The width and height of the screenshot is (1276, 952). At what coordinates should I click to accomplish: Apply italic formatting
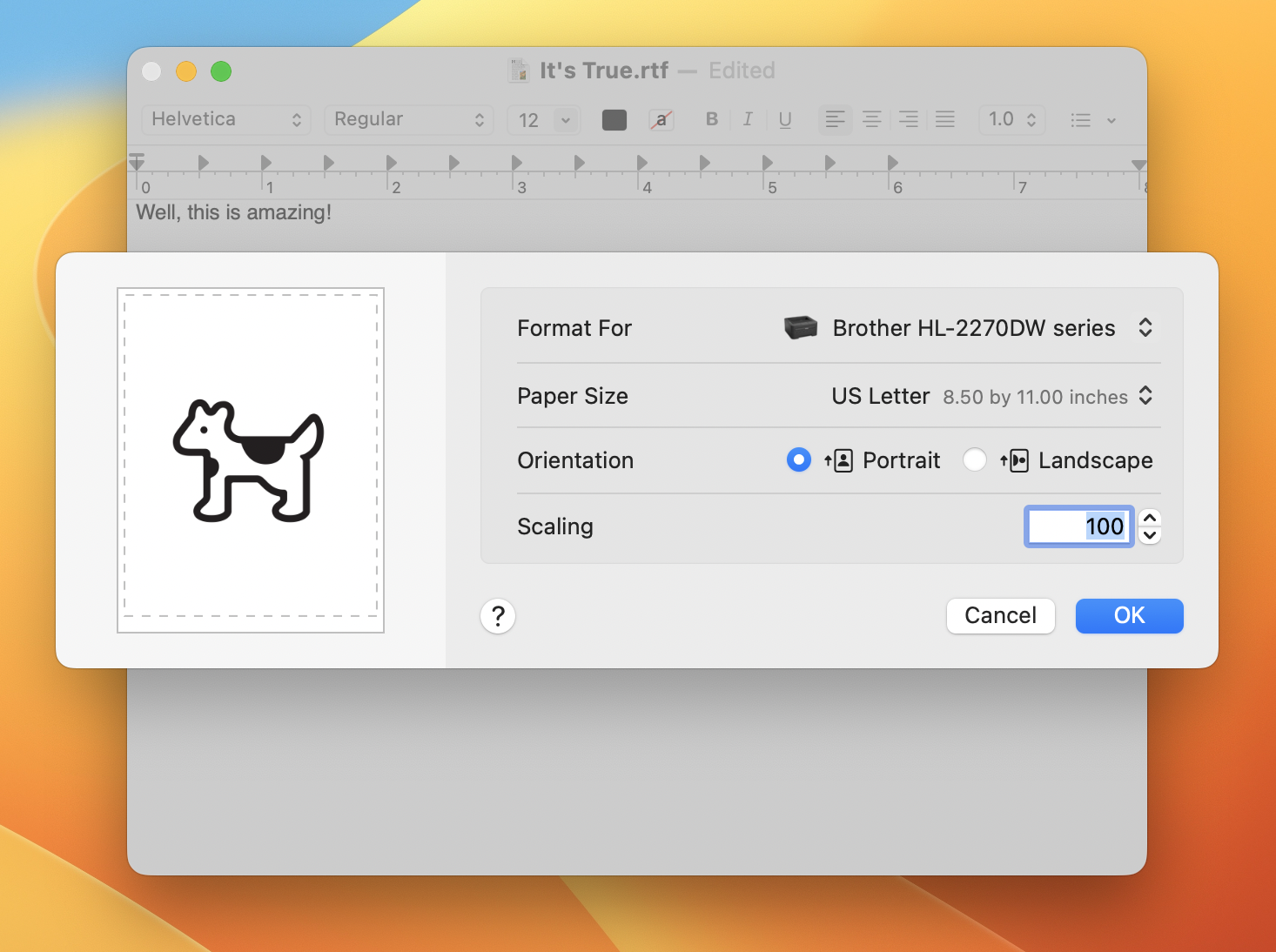pyautogui.click(x=748, y=119)
